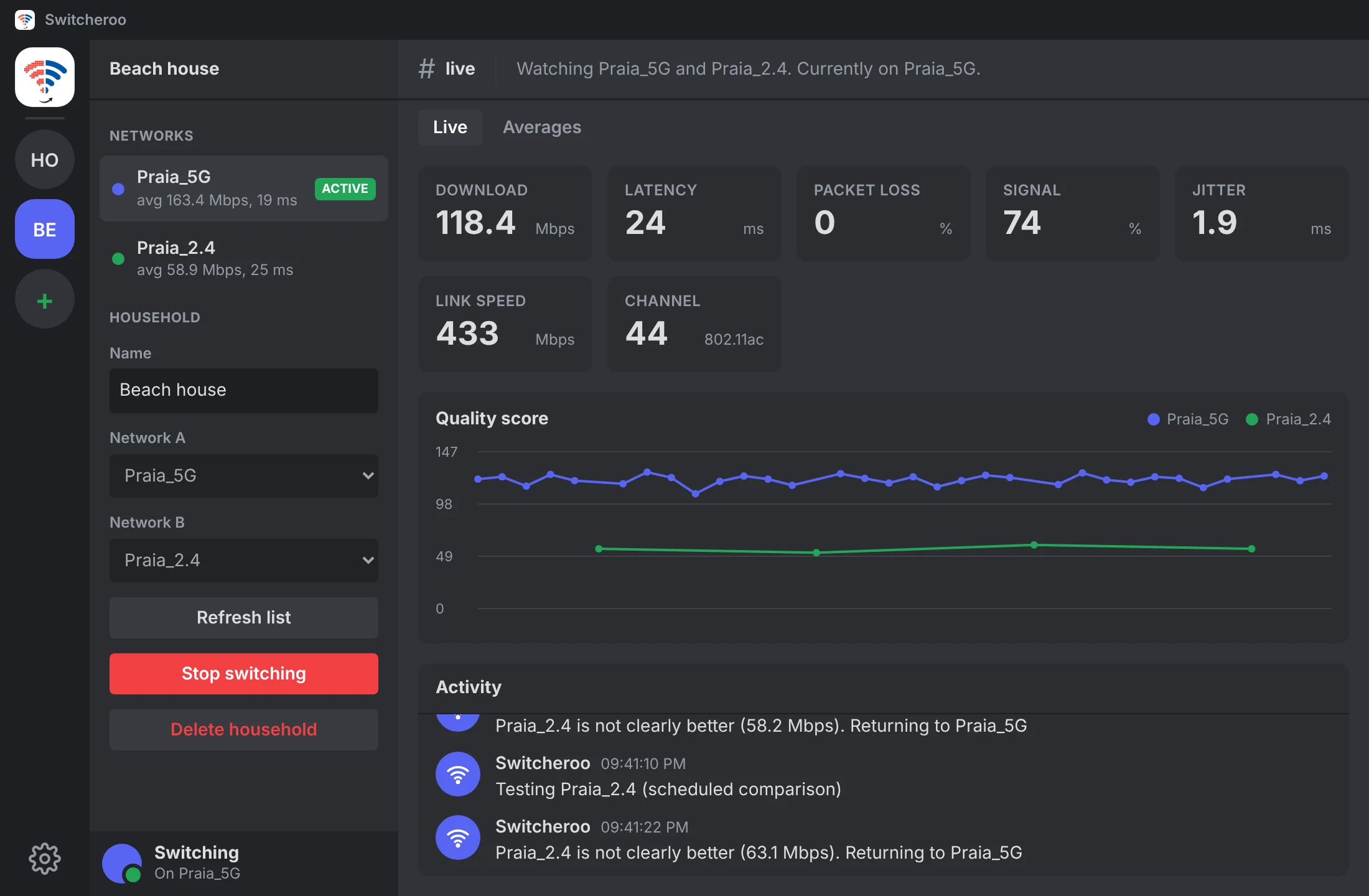The image size is (1369, 896).
Task: Select Praia_5G network in the list
Action: (244, 189)
